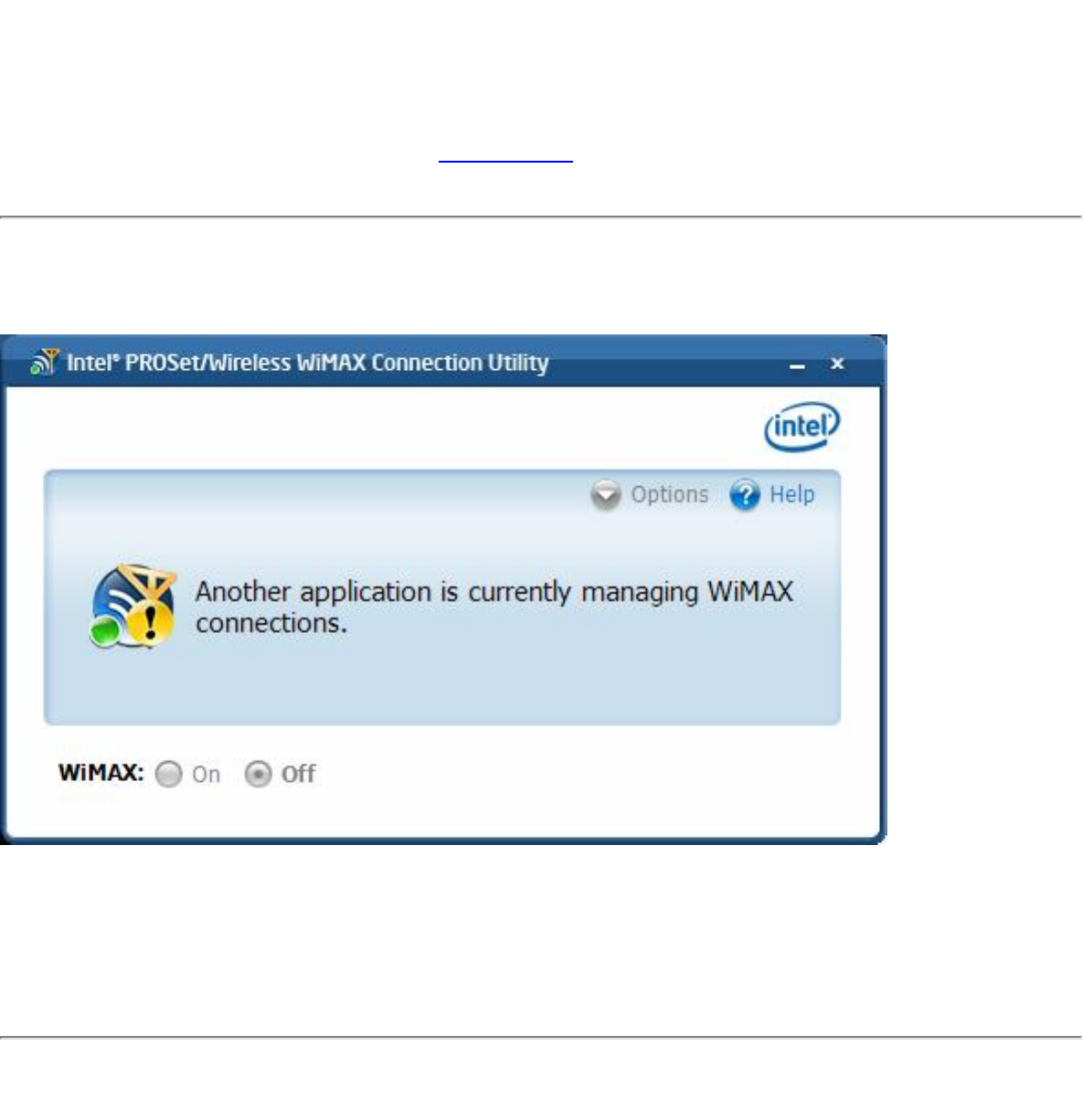Select the WiMAX Off radio button
This screenshot has width=1083, height=1120.
(258, 774)
